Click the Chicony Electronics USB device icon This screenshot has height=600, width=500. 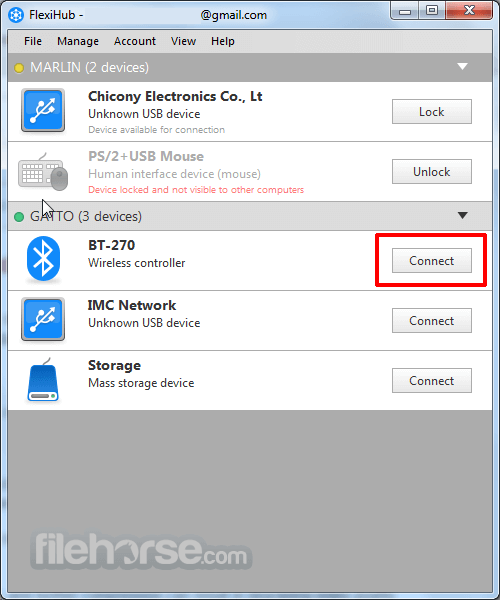(43, 110)
